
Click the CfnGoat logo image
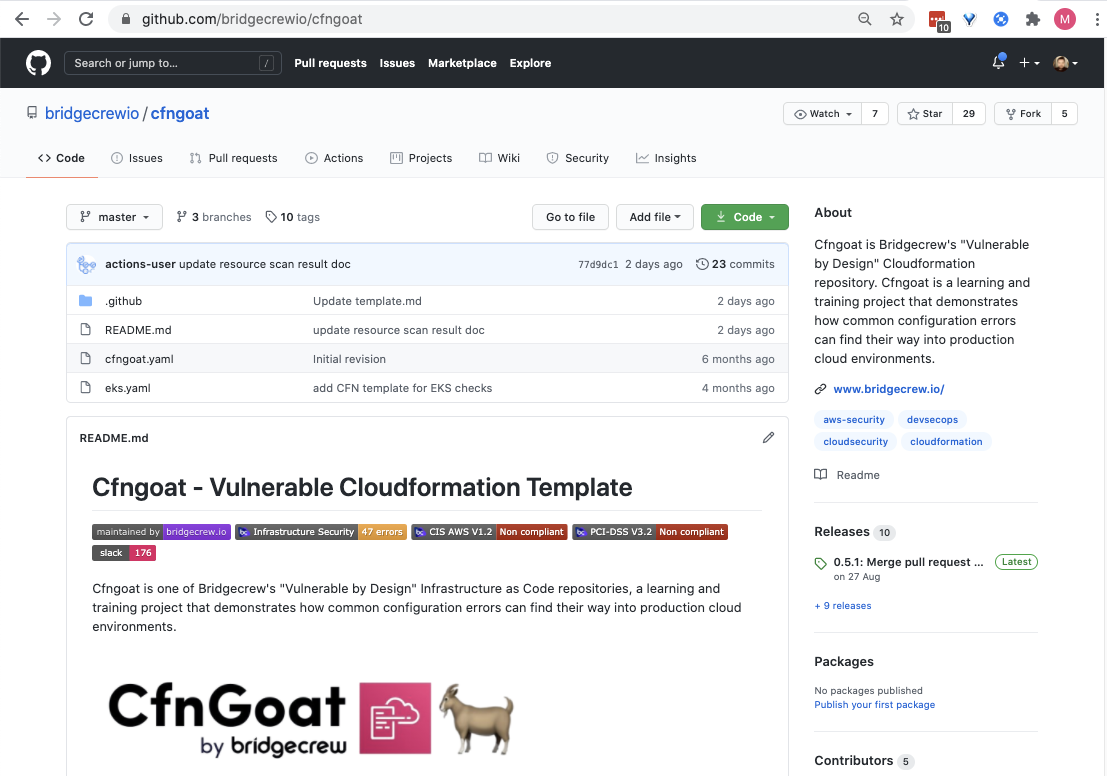311,718
